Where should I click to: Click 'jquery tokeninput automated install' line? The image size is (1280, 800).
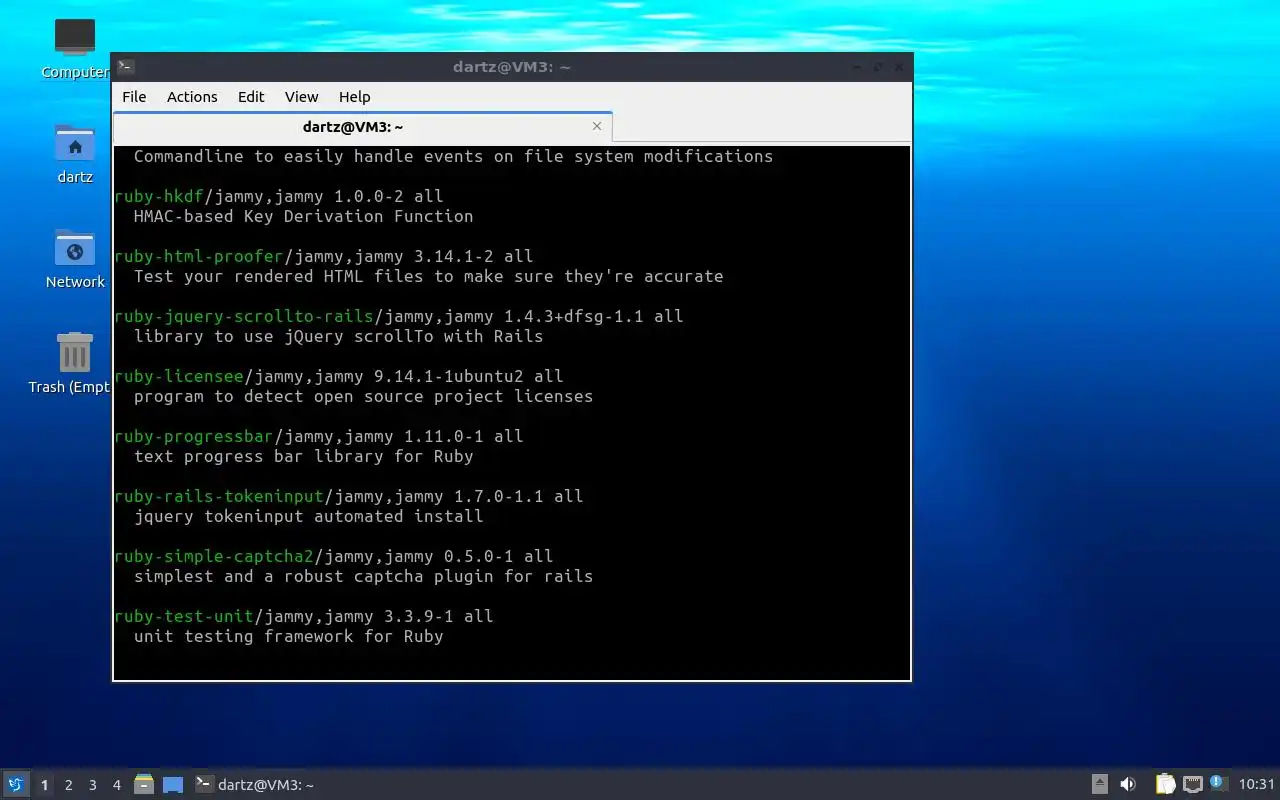click(309, 516)
